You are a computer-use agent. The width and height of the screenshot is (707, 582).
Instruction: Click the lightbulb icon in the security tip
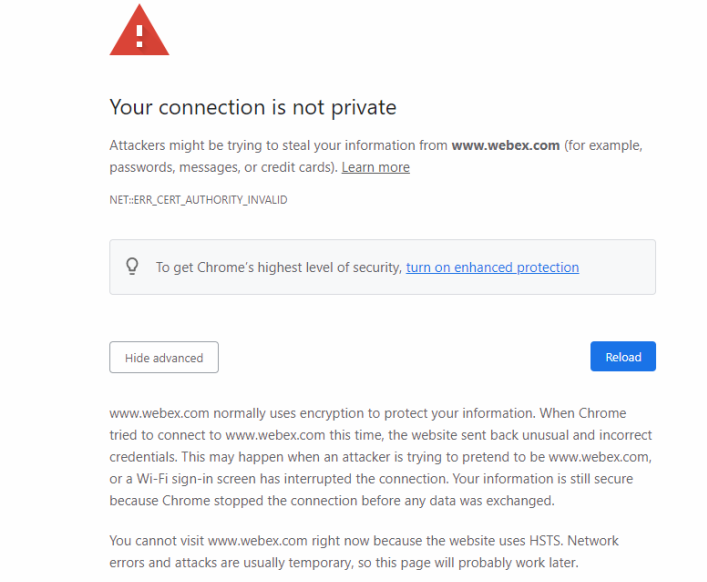(132, 266)
